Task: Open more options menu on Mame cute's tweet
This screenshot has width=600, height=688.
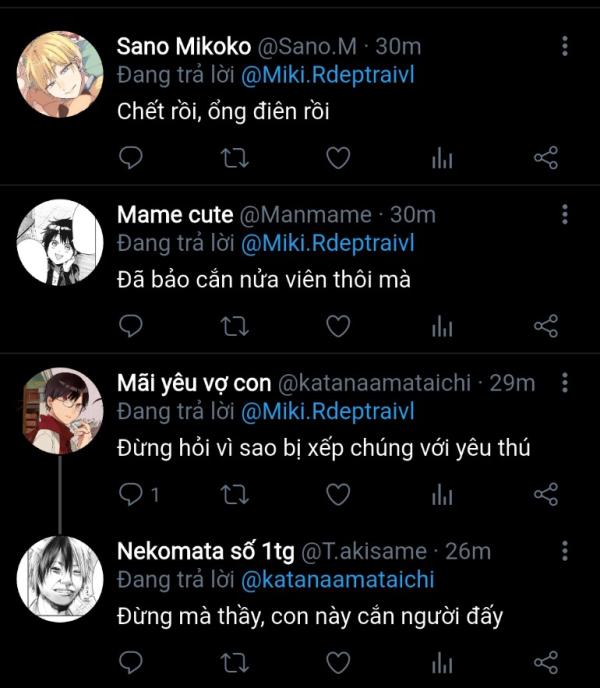Action: [565, 214]
